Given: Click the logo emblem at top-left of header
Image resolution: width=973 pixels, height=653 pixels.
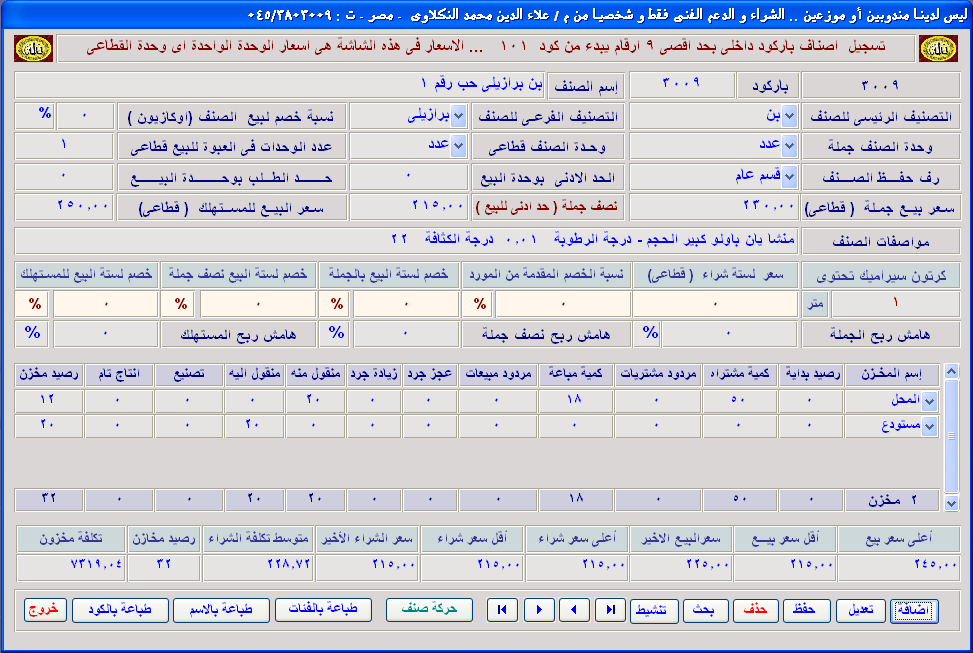Looking at the screenshot, I should [x=34, y=49].
